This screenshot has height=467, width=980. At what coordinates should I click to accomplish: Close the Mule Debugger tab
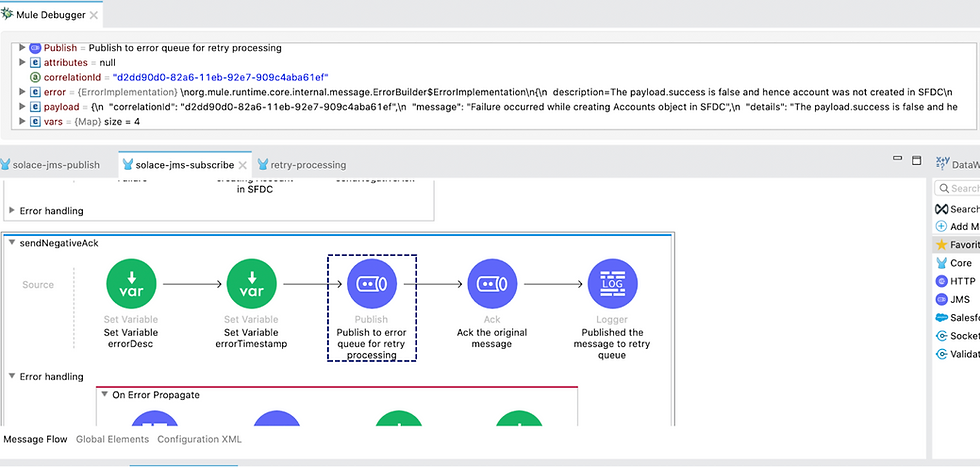tap(94, 16)
